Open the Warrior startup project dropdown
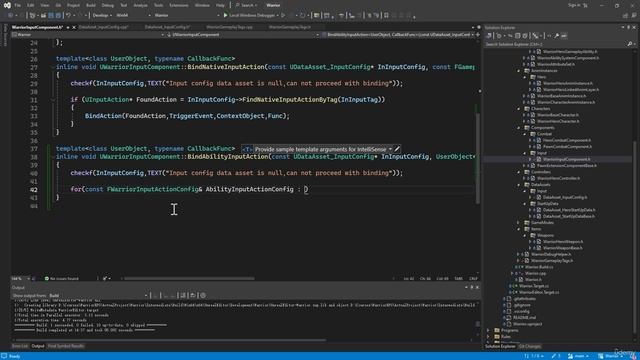 point(186,16)
